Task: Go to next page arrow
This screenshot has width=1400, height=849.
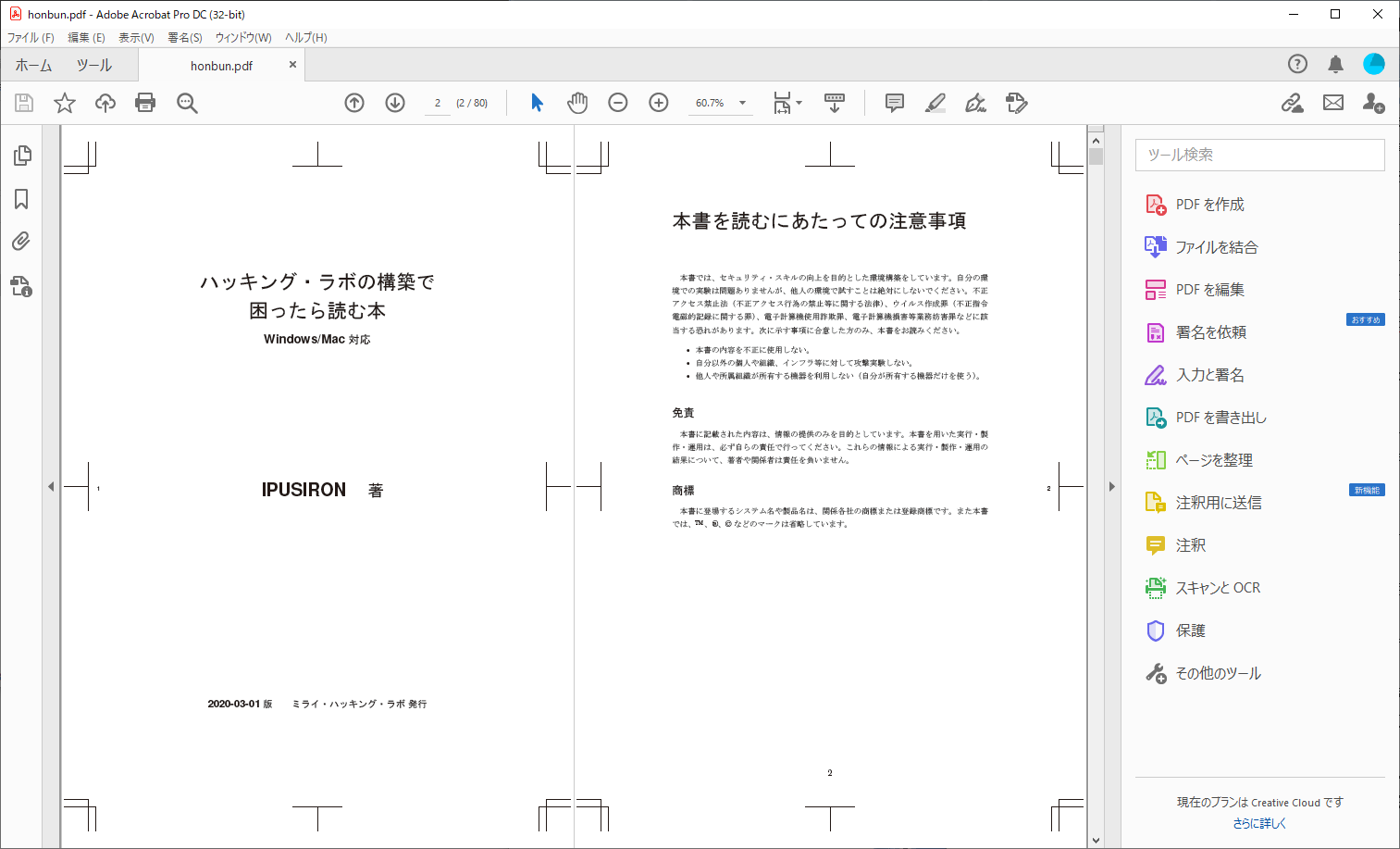Action: [395, 103]
